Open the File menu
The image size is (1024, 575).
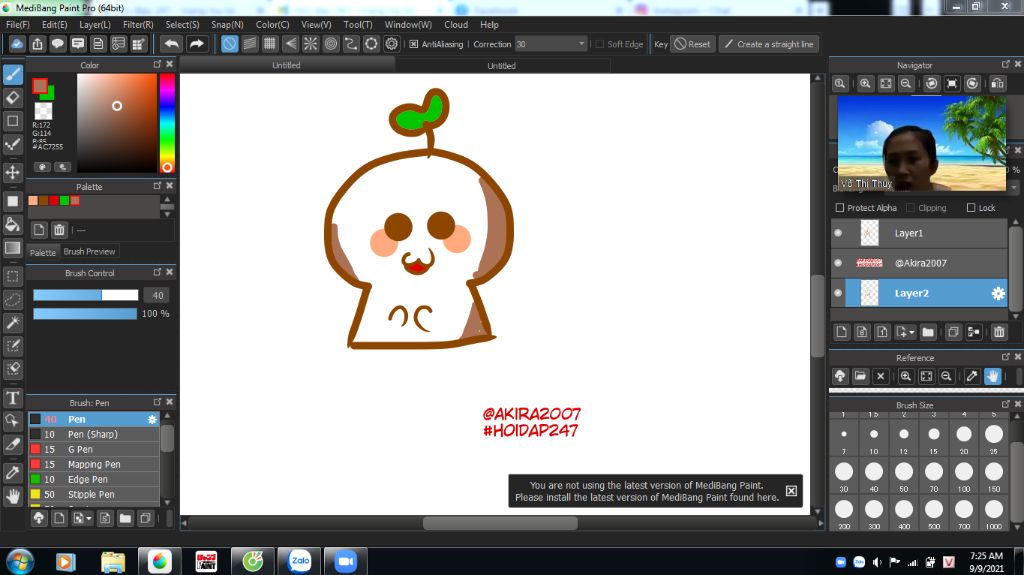[18, 24]
